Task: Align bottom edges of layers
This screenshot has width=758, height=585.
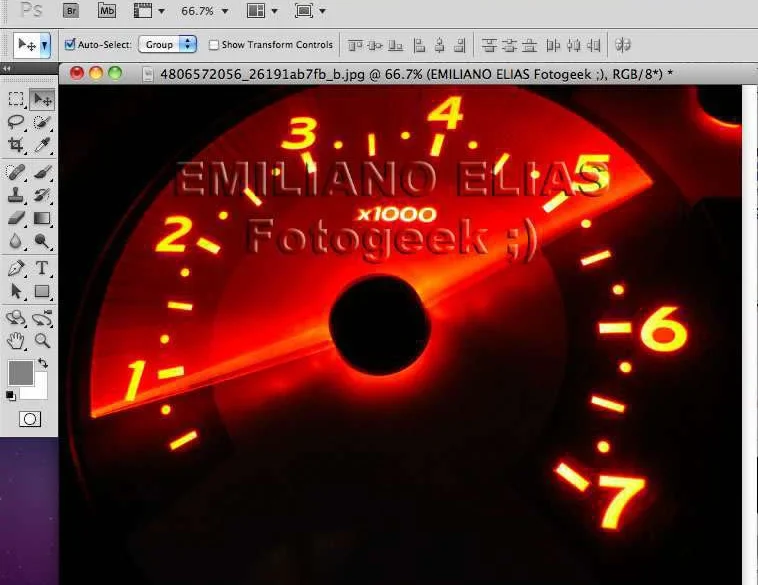Action: [395, 45]
